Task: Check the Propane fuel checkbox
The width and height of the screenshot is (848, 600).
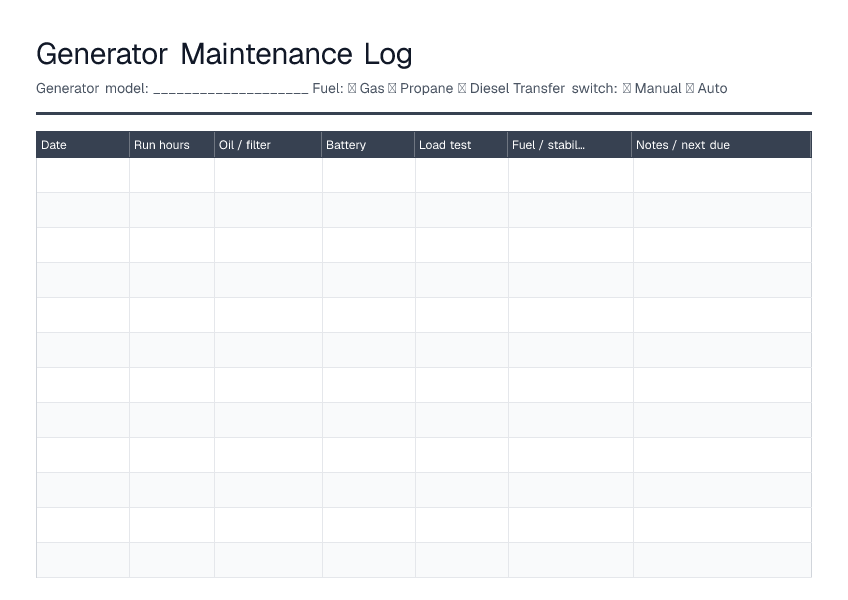Action: pos(392,88)
